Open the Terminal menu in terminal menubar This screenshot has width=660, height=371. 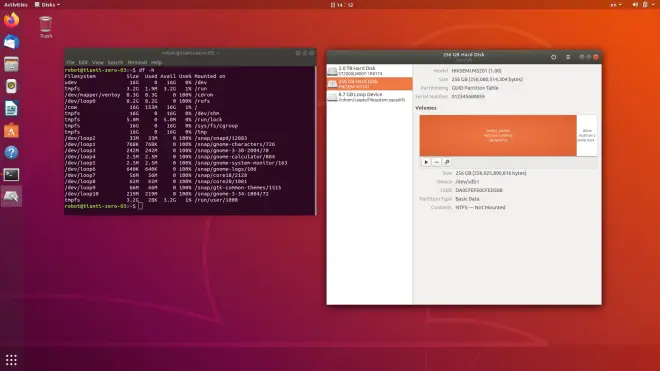coord(137,62)
